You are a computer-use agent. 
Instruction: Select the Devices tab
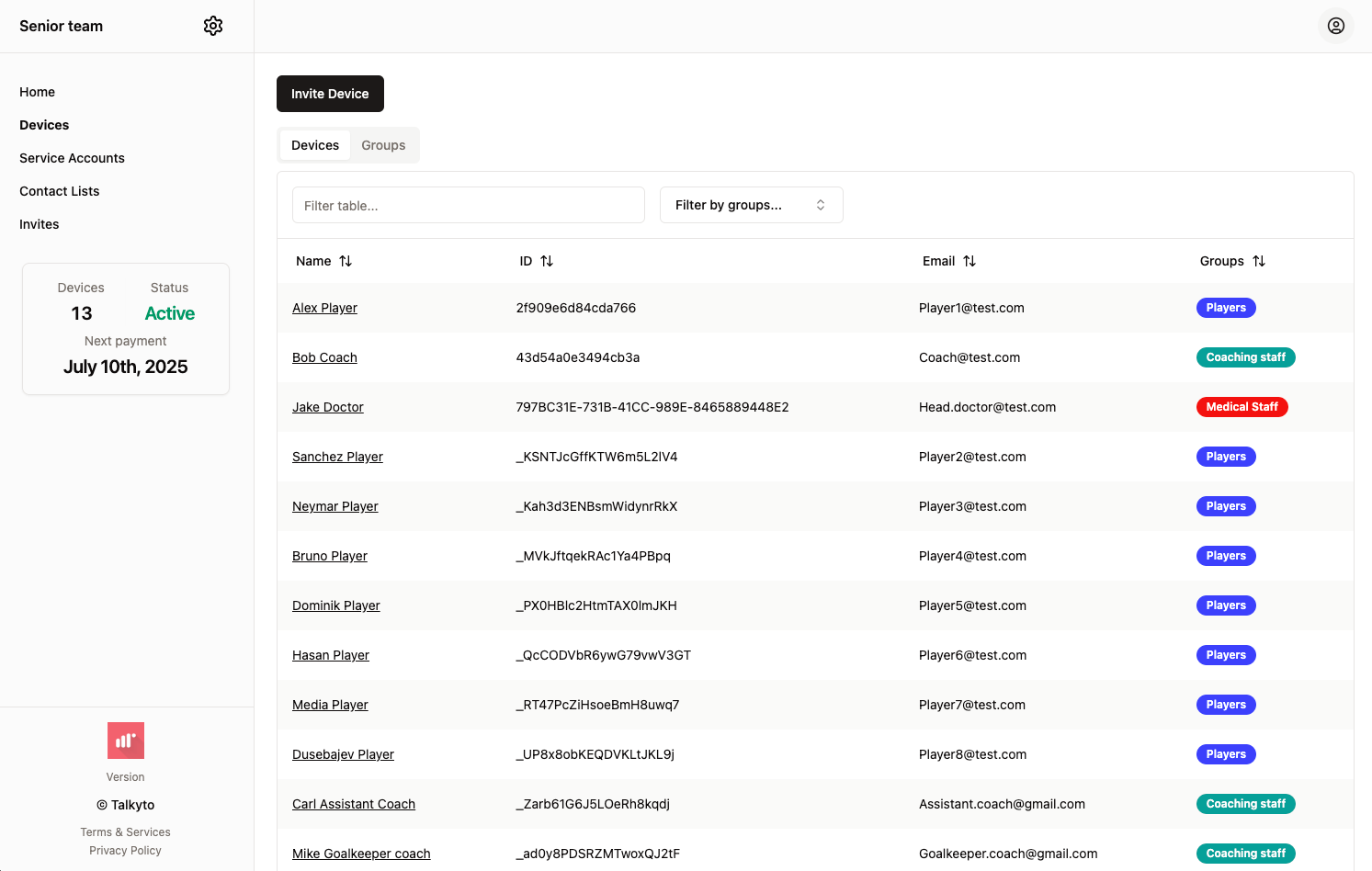[314, 144]
